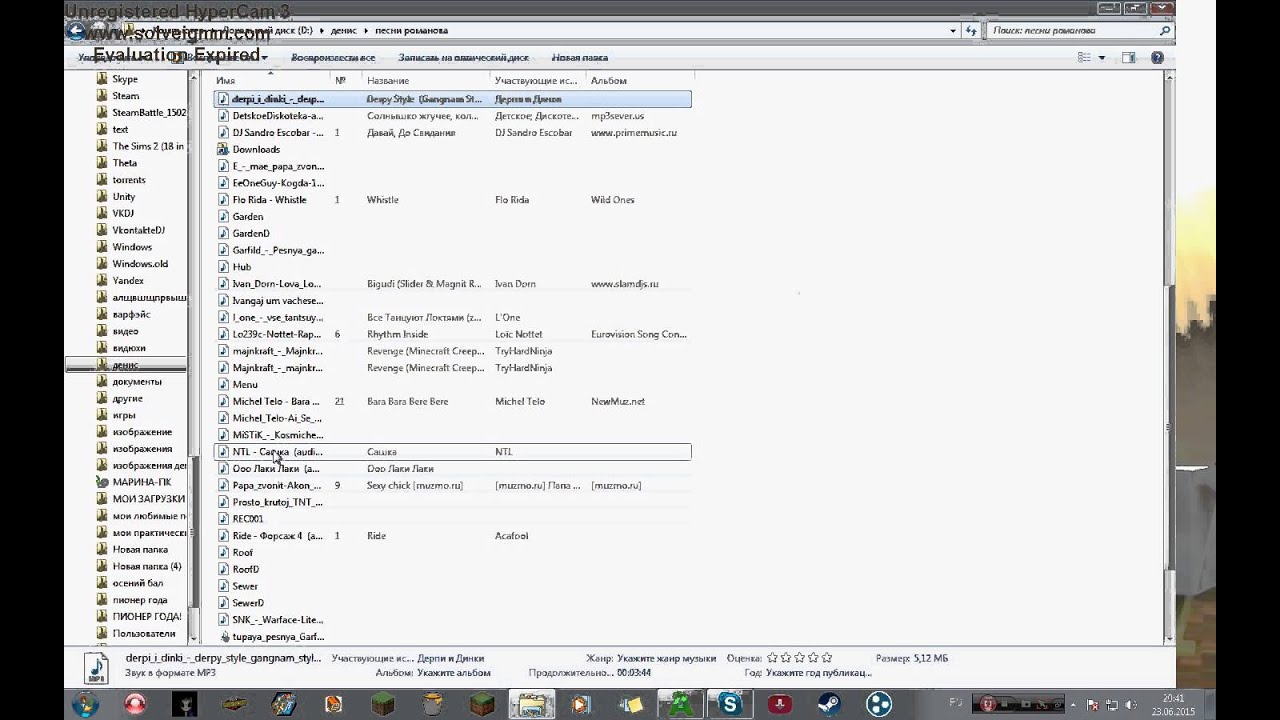Click денис in the address breadcrumb

[344, 31]
